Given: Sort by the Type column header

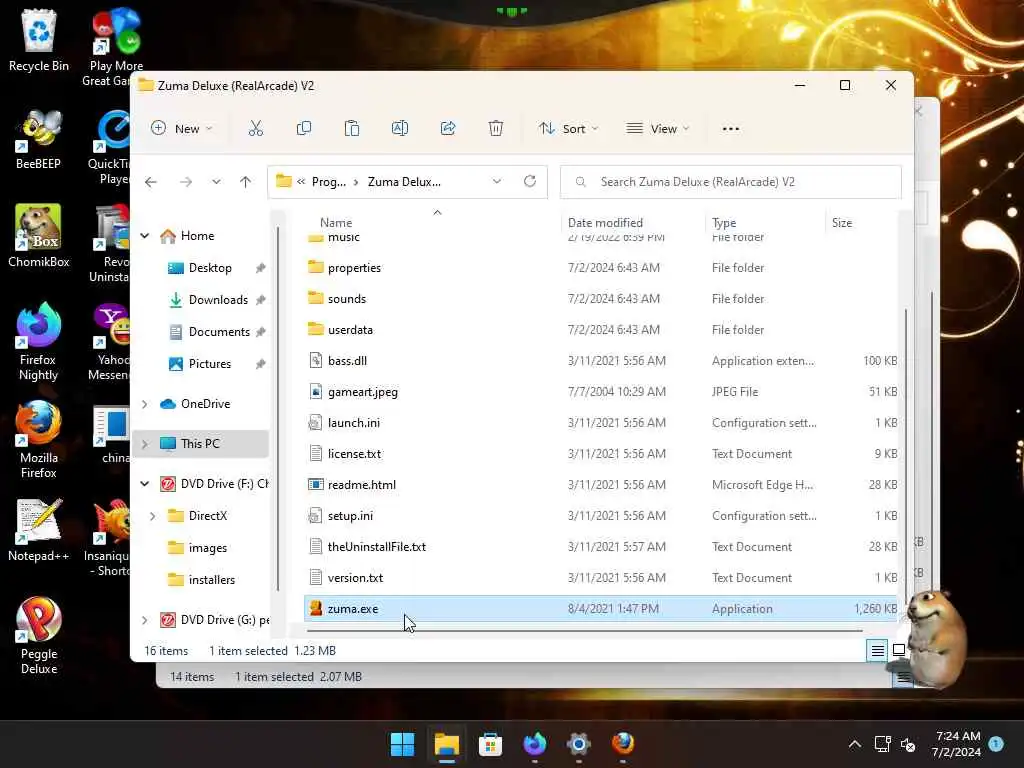Looking at the screenshot, I should pos(724,223).
